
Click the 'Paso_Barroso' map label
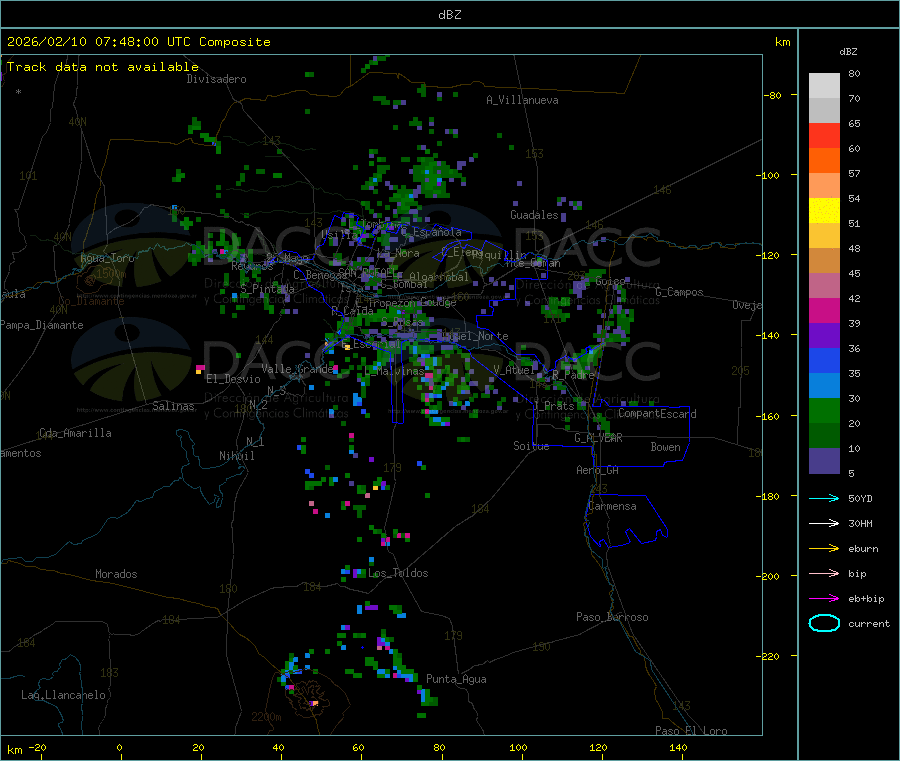[612, 617]
